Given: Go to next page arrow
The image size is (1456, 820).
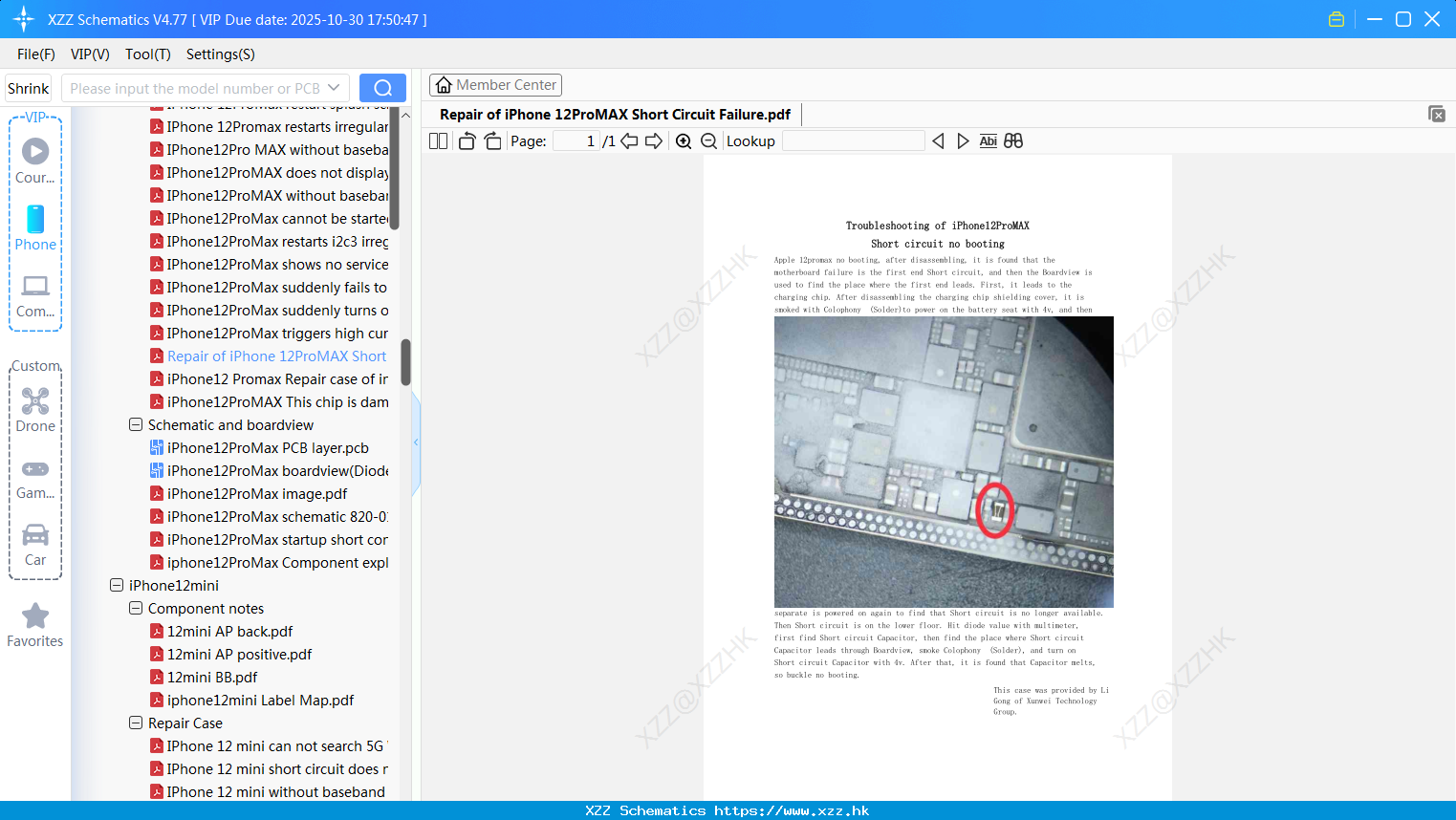Looking at the screenshot, I should point(654,141).
